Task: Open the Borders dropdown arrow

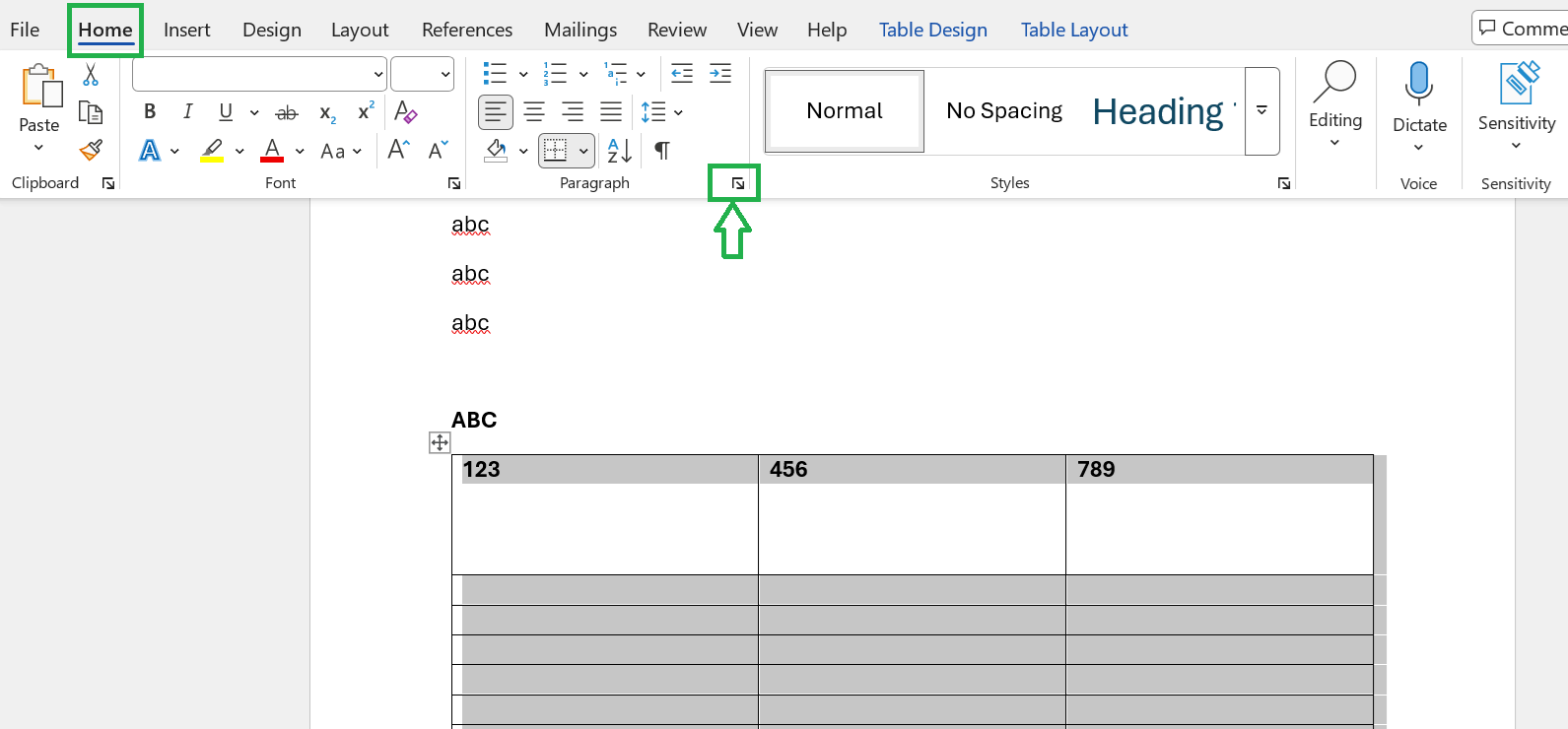Action: click(583, 152)
